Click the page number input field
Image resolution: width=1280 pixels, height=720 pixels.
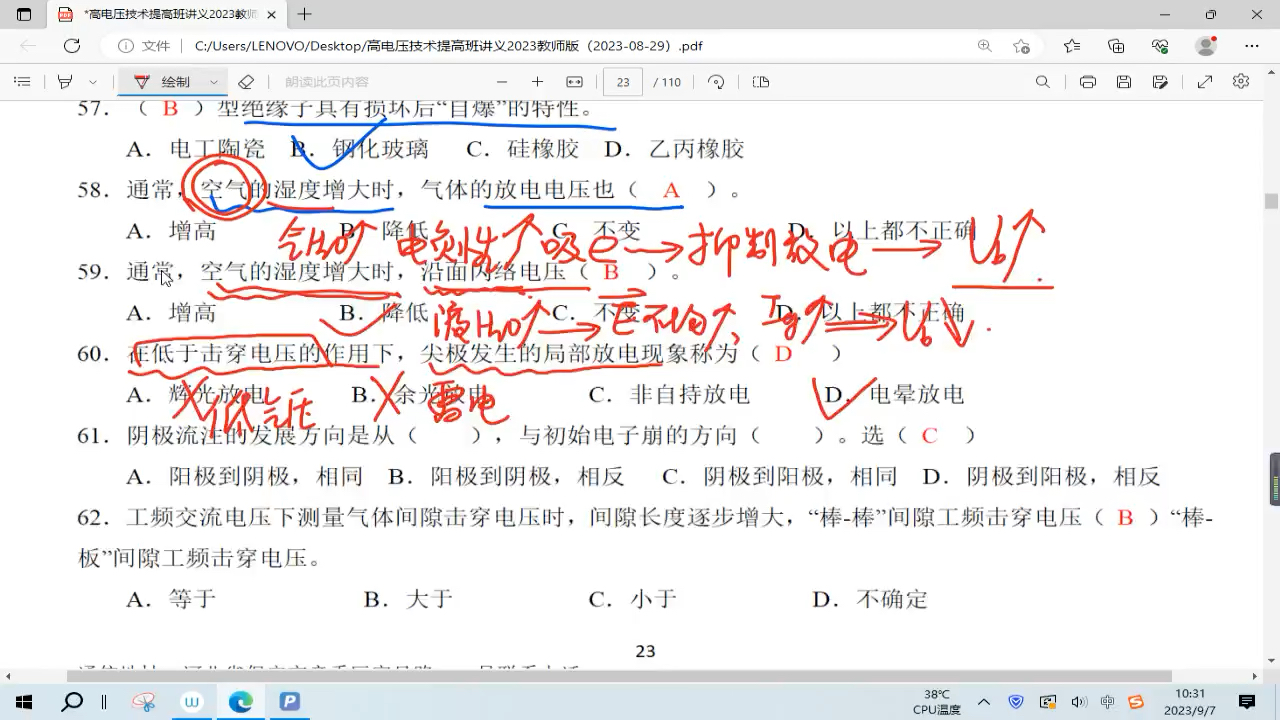tap(622, 81)
